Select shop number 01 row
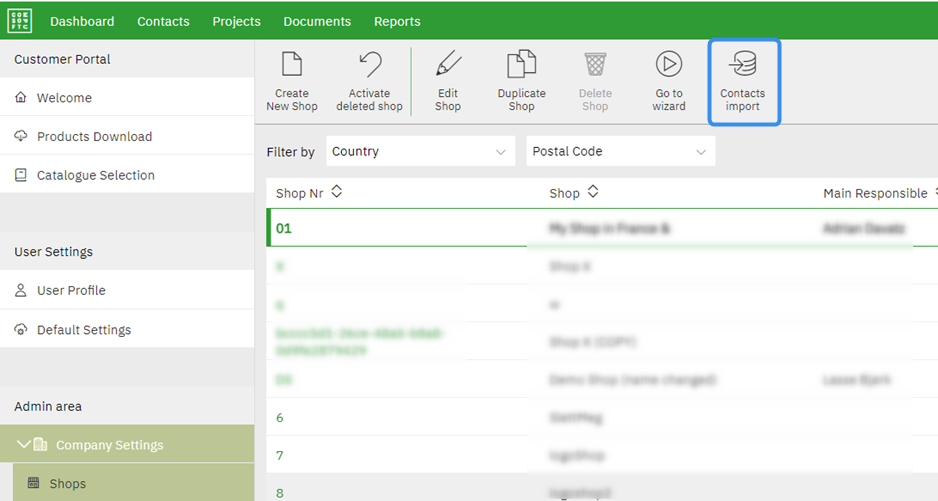Viewport: 938px width, 501px height. [x=284, y=228]
